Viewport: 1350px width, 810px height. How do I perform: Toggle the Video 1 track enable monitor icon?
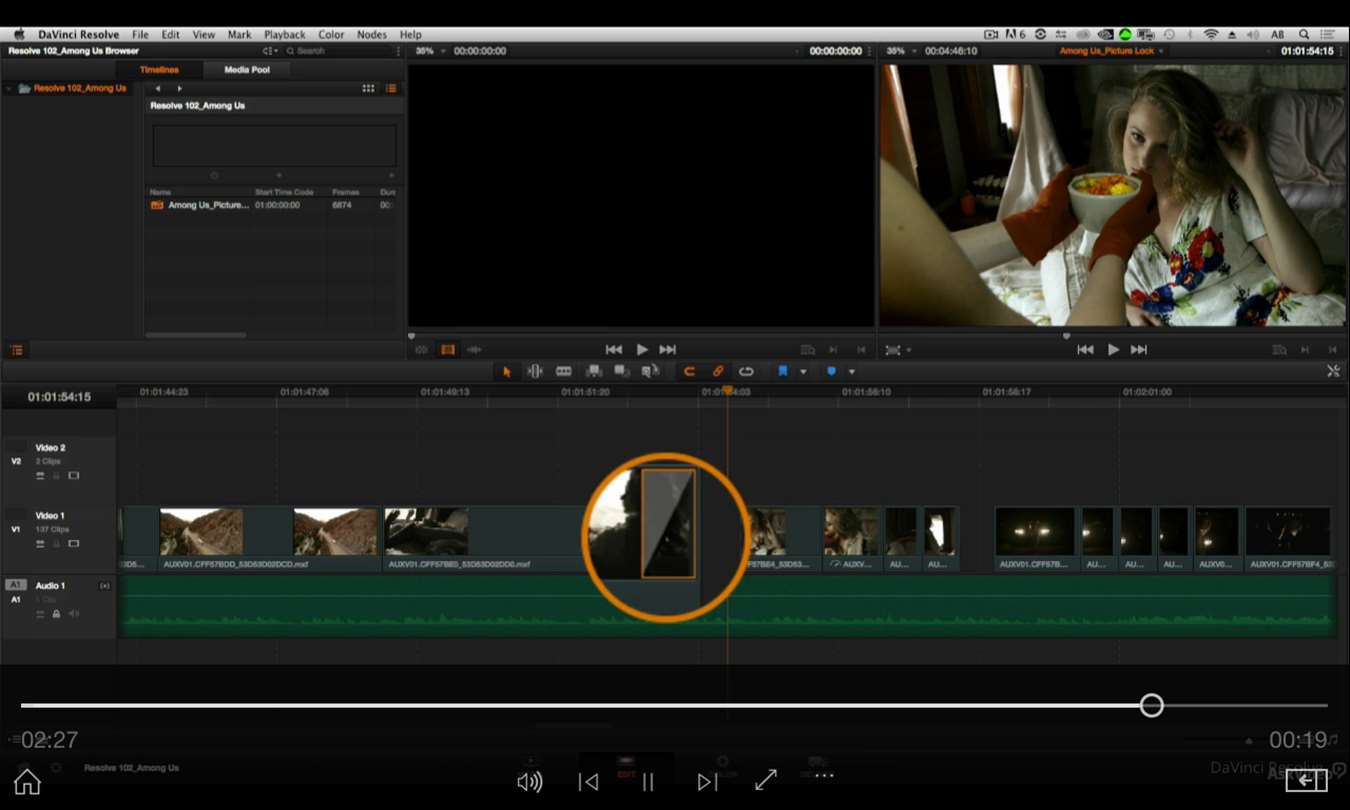point(73,544)
